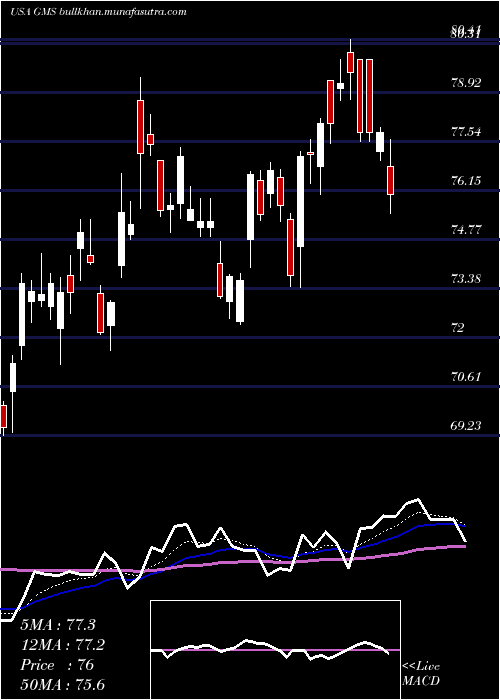Click inside the MACD inset chart box
This screenshot has width=500, height=700.
click(275, 650)
